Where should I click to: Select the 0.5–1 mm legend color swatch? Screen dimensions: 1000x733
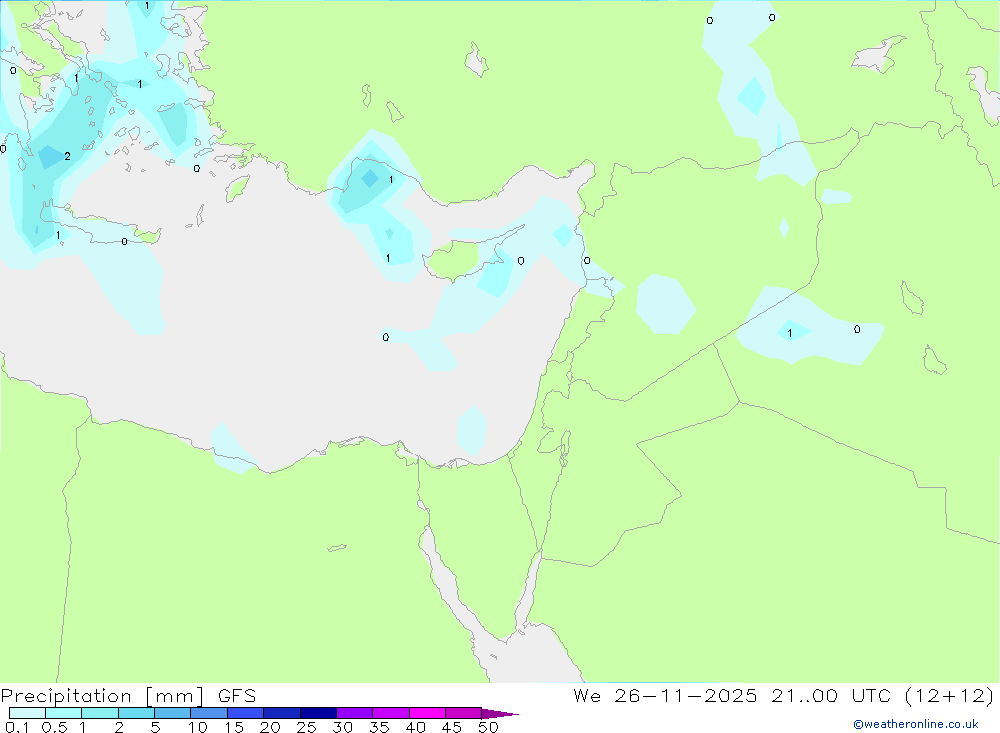coord(63,713)
